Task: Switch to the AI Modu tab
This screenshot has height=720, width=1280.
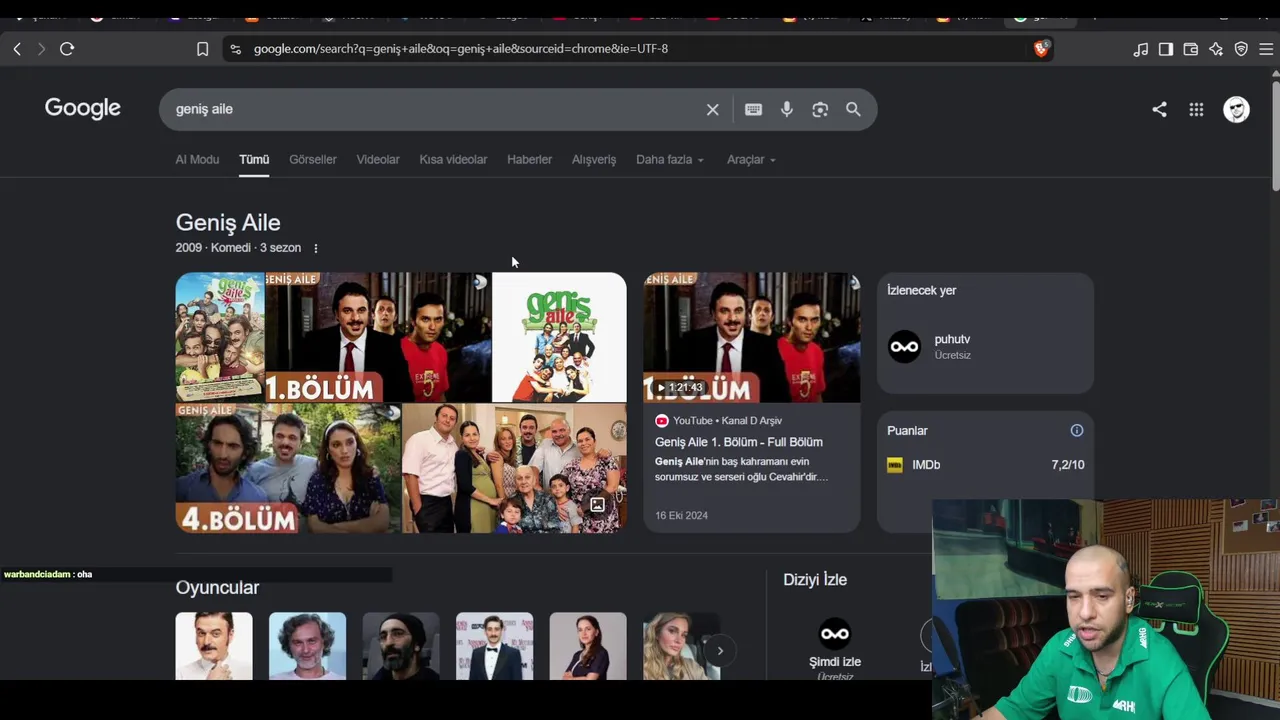Action: pos(197,160)
